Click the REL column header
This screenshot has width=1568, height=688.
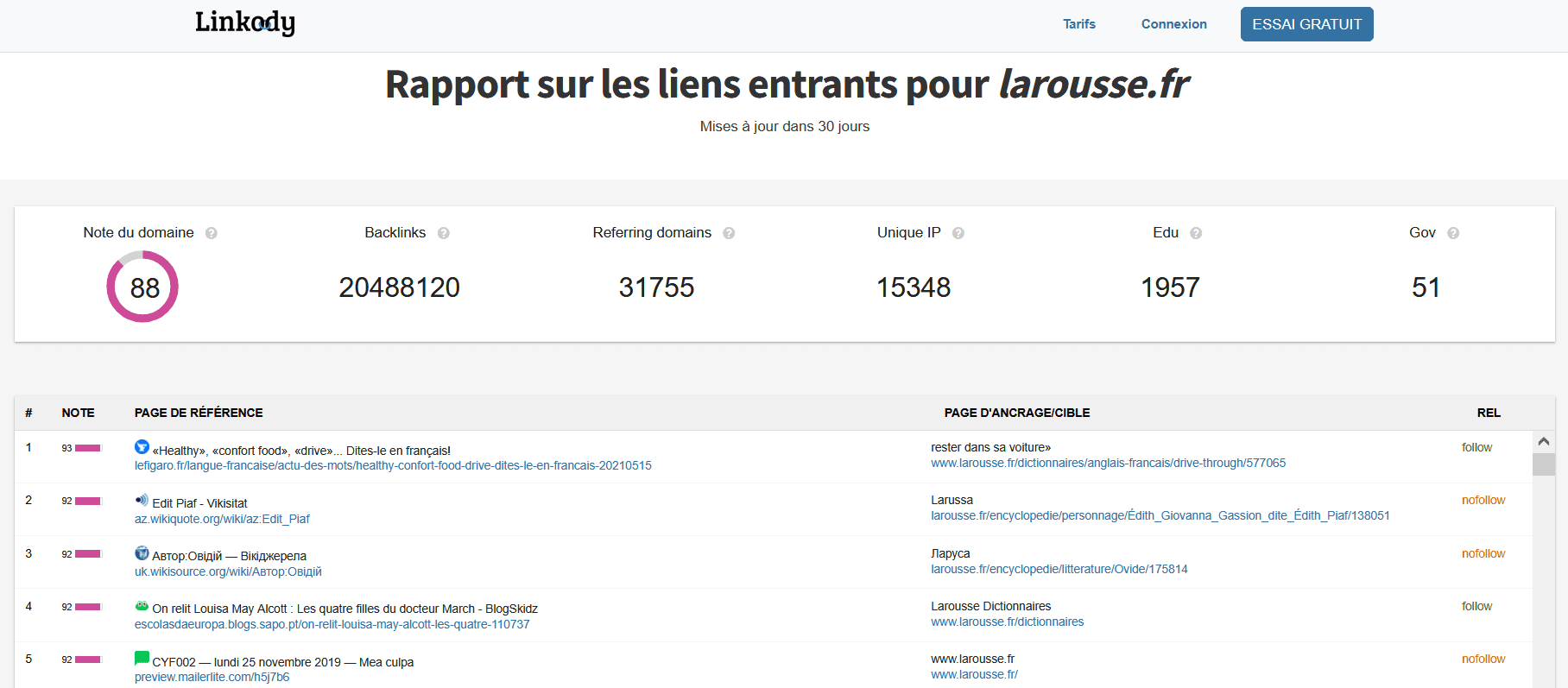tap(1489, 413)
